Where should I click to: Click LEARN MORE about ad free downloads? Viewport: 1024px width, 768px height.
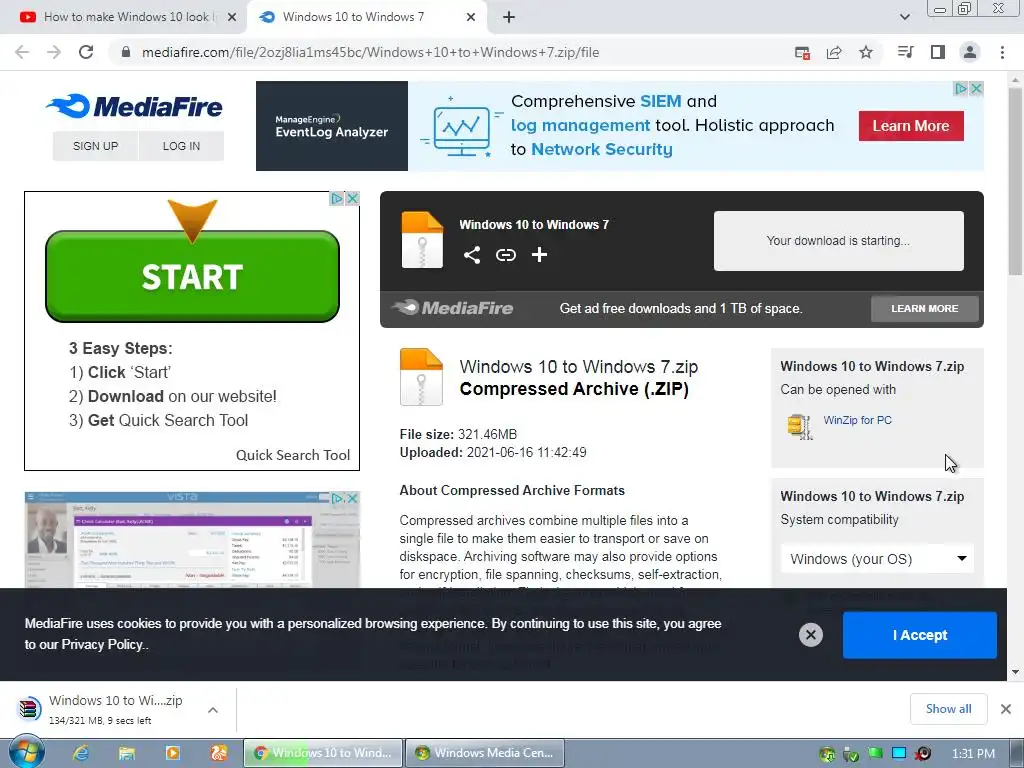click(925, 308)
